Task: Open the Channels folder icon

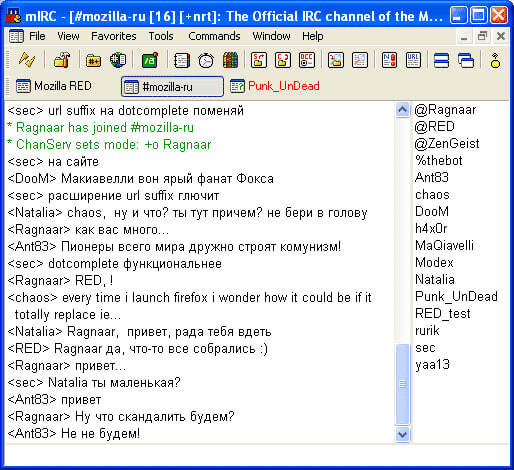Action: click(93, 60)
